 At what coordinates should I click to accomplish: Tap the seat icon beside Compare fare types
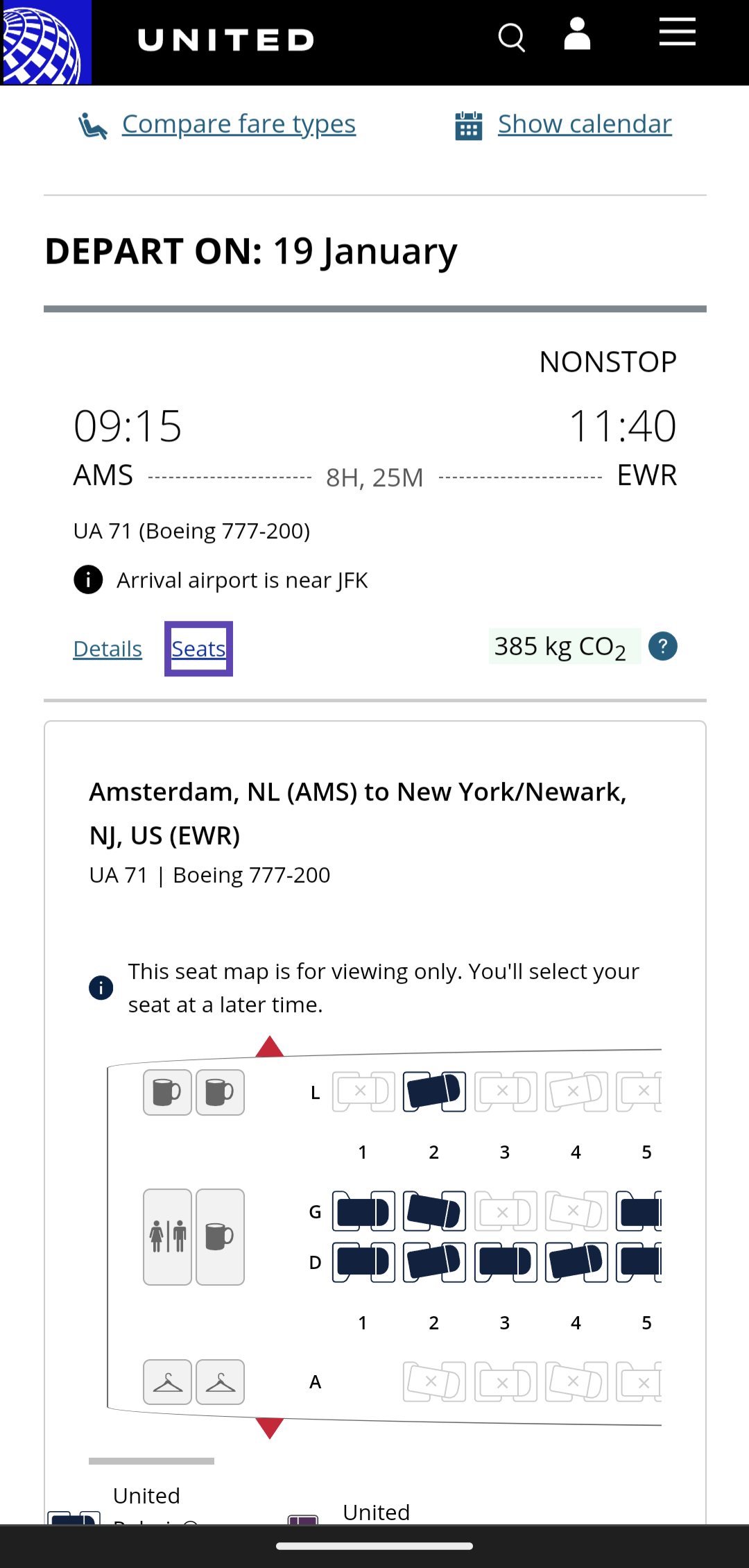pos(93,126)
